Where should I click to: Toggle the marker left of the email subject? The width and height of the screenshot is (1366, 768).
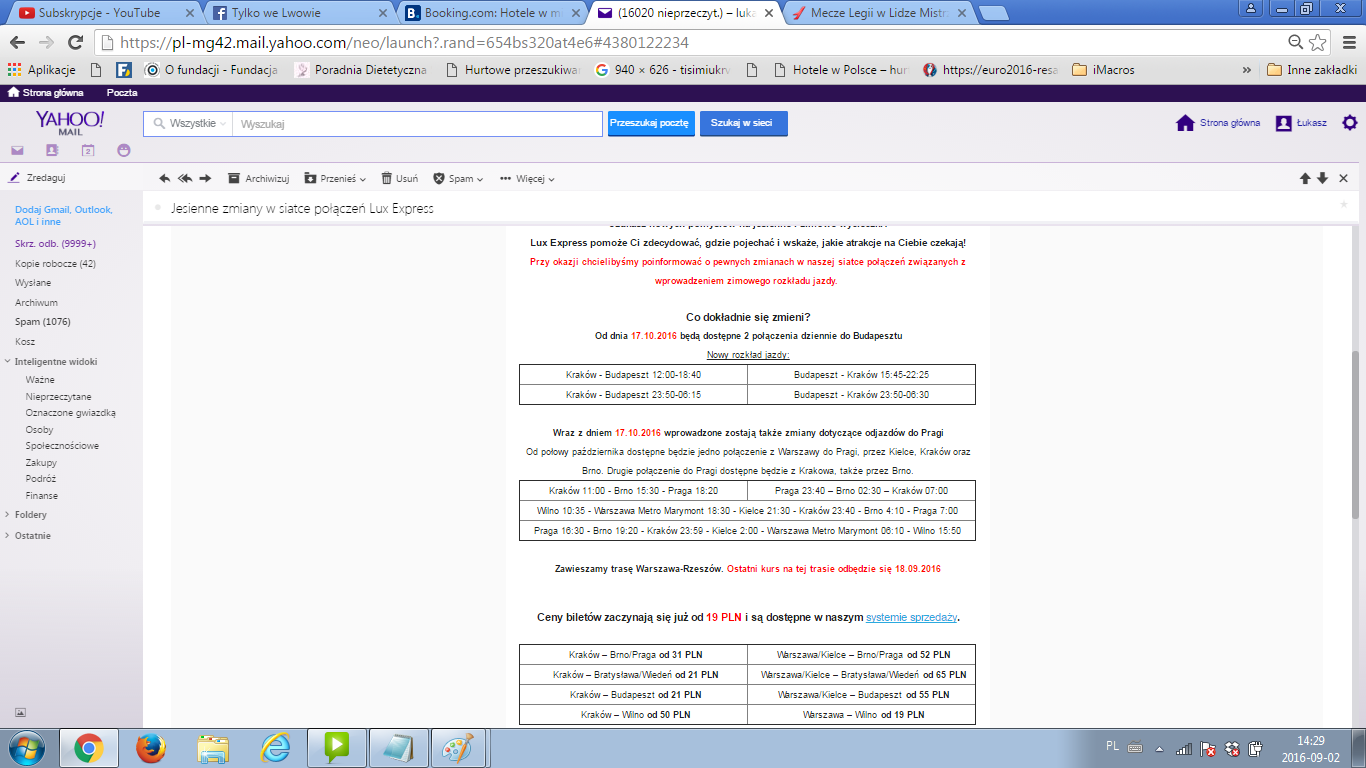click(x=158, y=208)
